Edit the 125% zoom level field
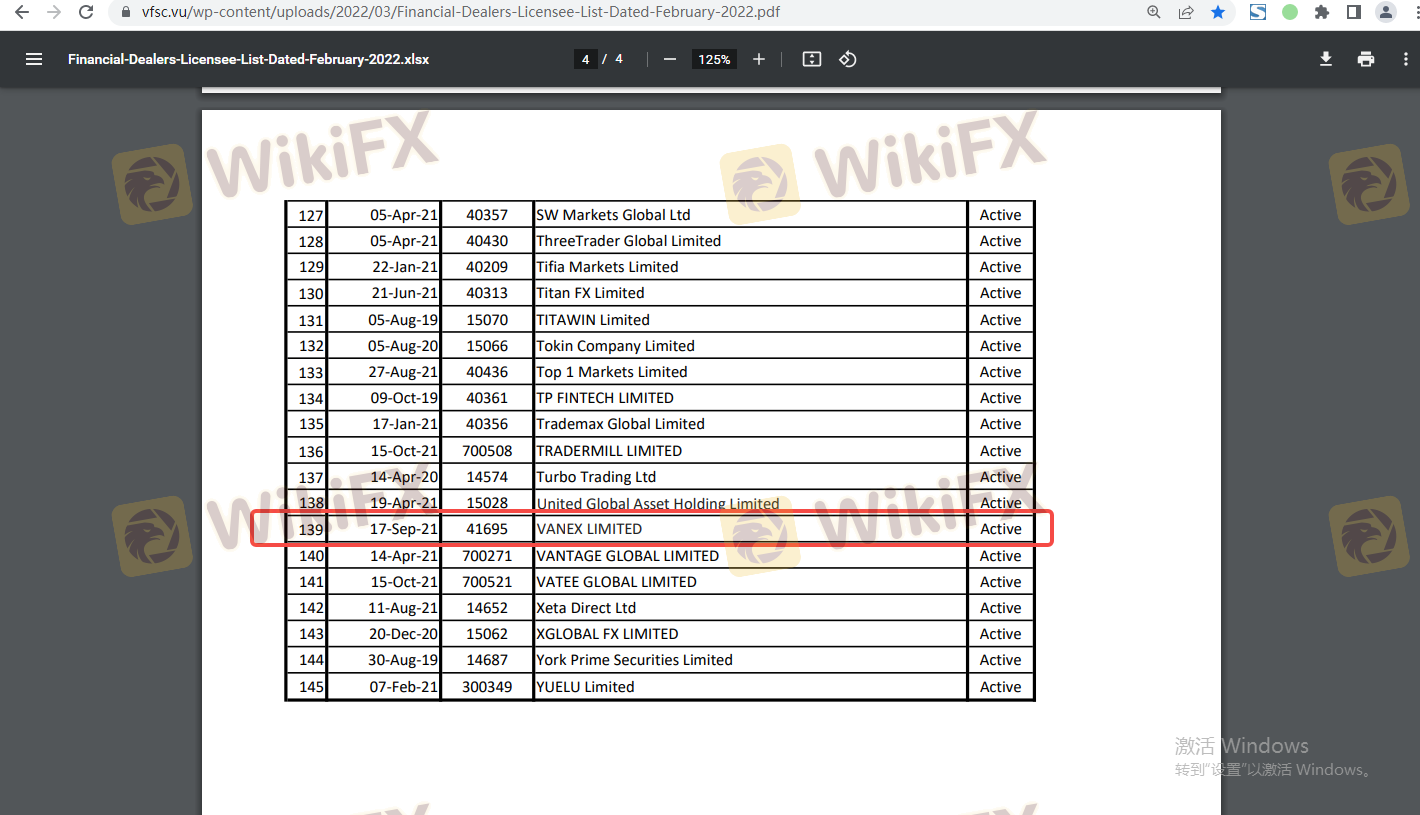Screen dimensions: 1420x815 pyautogui.click(x=714, y=59)
